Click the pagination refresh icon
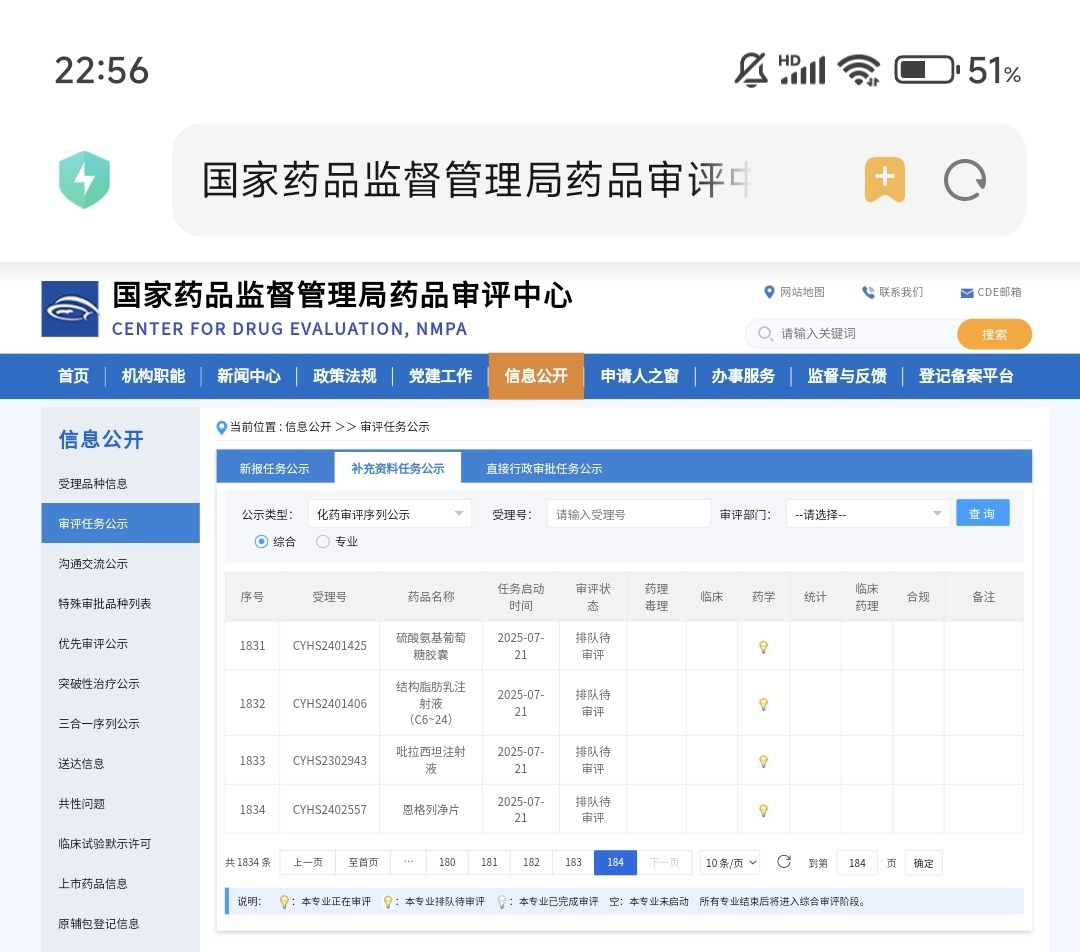The image size is (1080, 952). click(x=784, y=862)
